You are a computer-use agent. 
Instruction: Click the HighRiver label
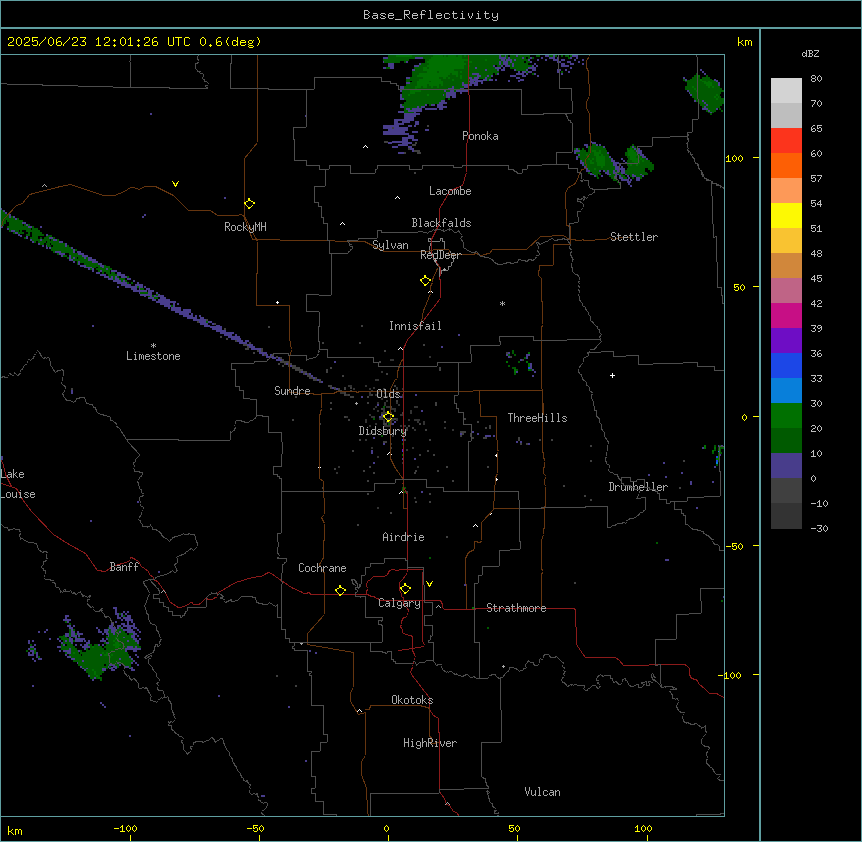point(430,743)
